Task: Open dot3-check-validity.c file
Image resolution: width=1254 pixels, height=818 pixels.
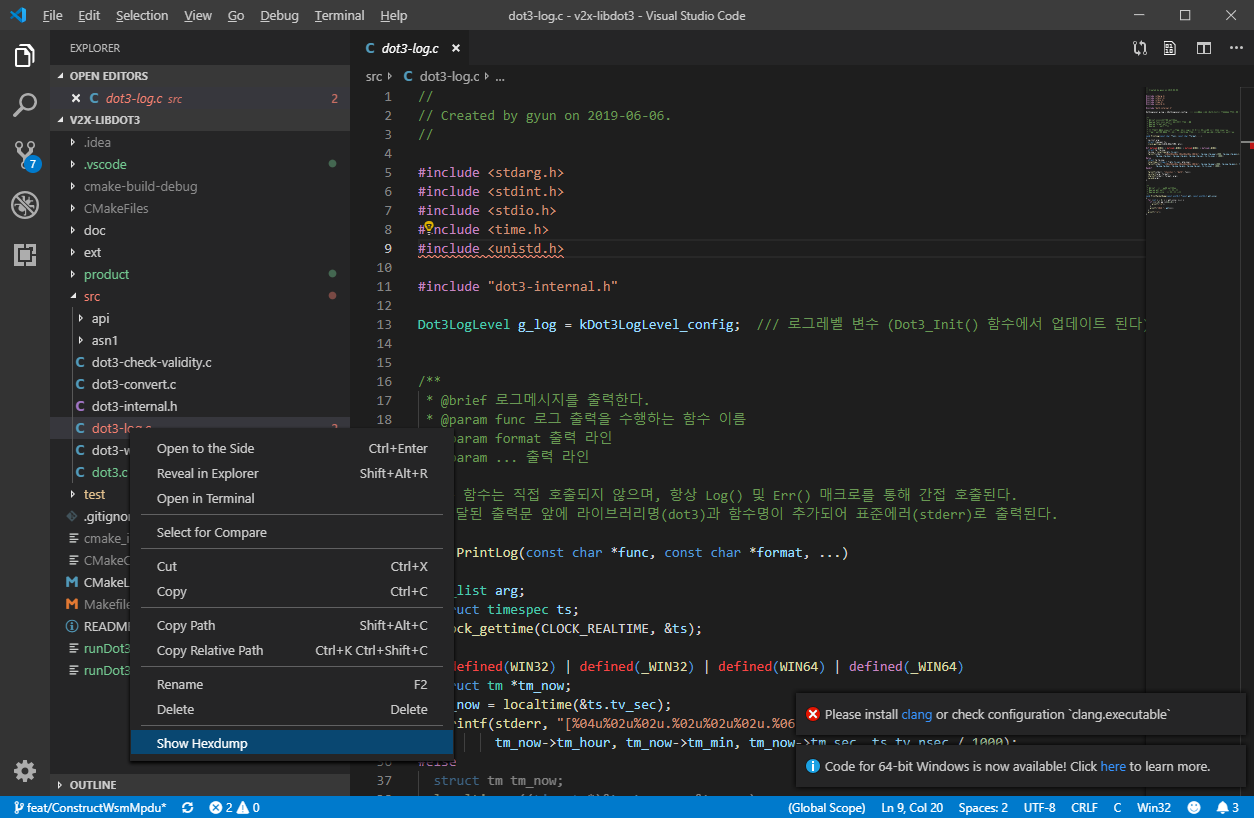Action: point(200,362)
